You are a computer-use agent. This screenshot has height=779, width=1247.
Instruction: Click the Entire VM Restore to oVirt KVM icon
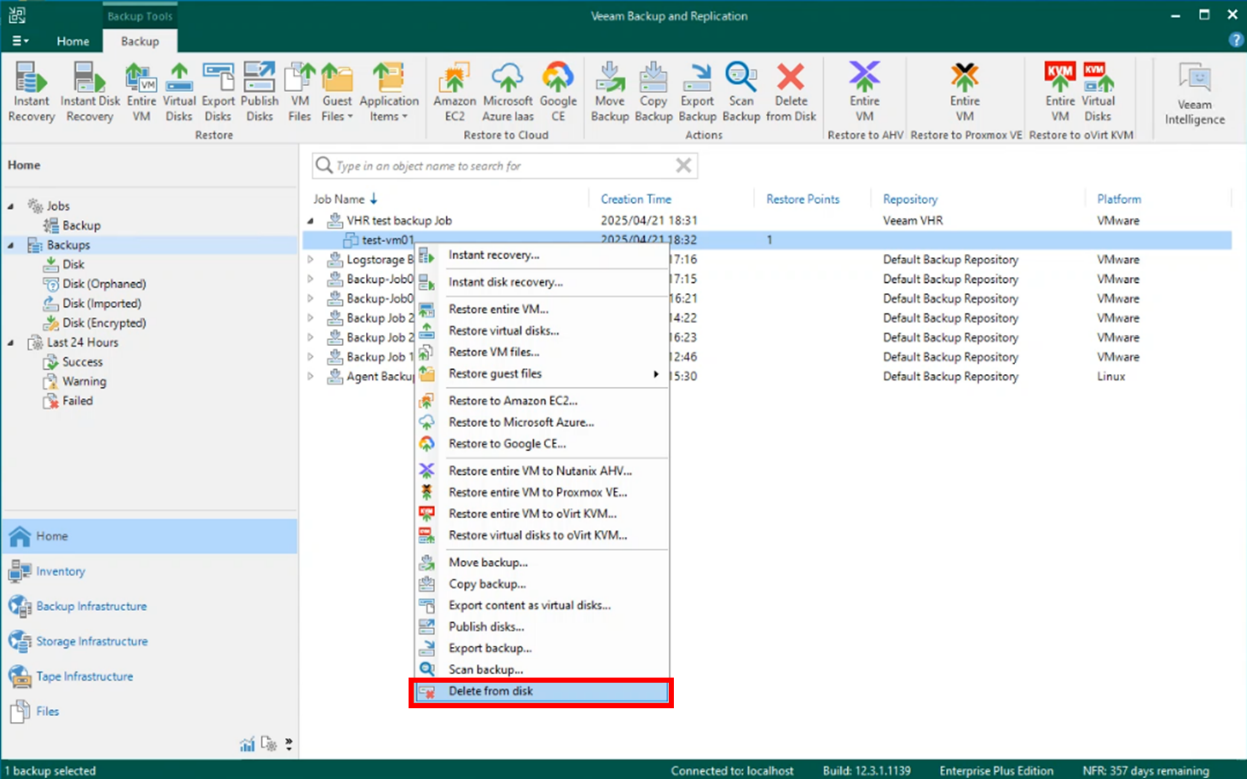pyautogui.click(x=1059, y=92)
